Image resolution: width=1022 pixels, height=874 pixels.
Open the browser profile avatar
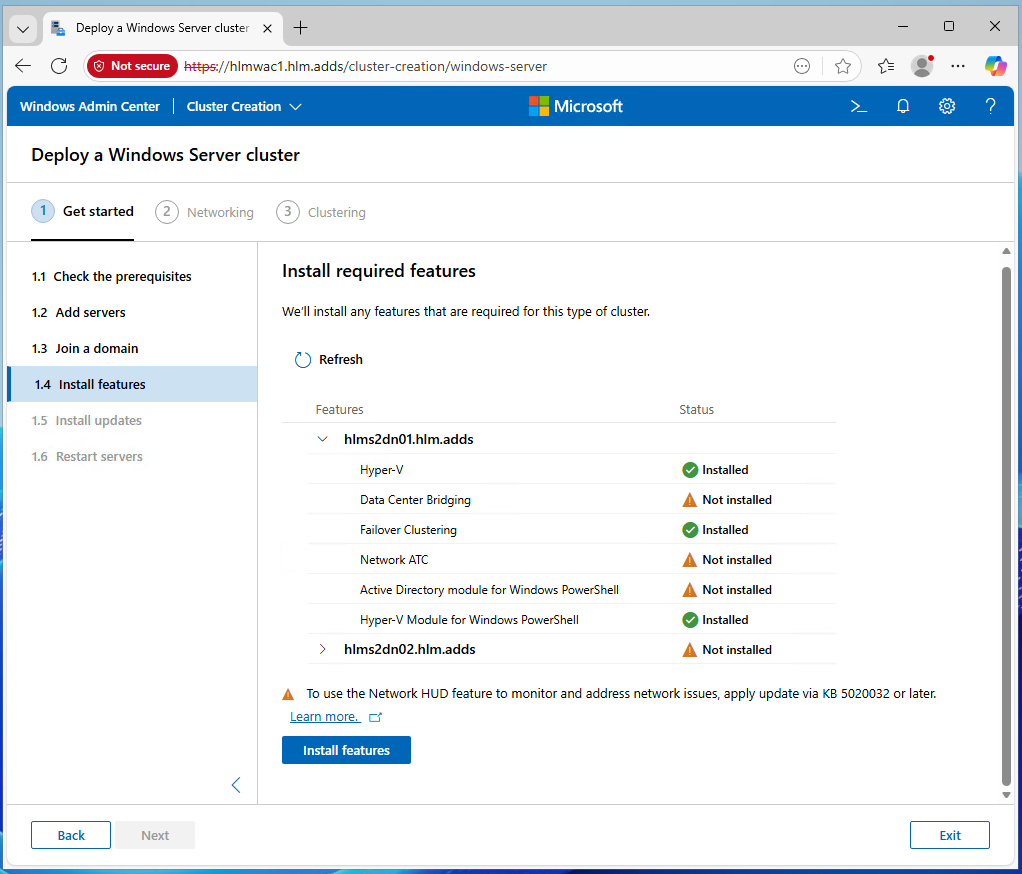(x=922, y=66)
